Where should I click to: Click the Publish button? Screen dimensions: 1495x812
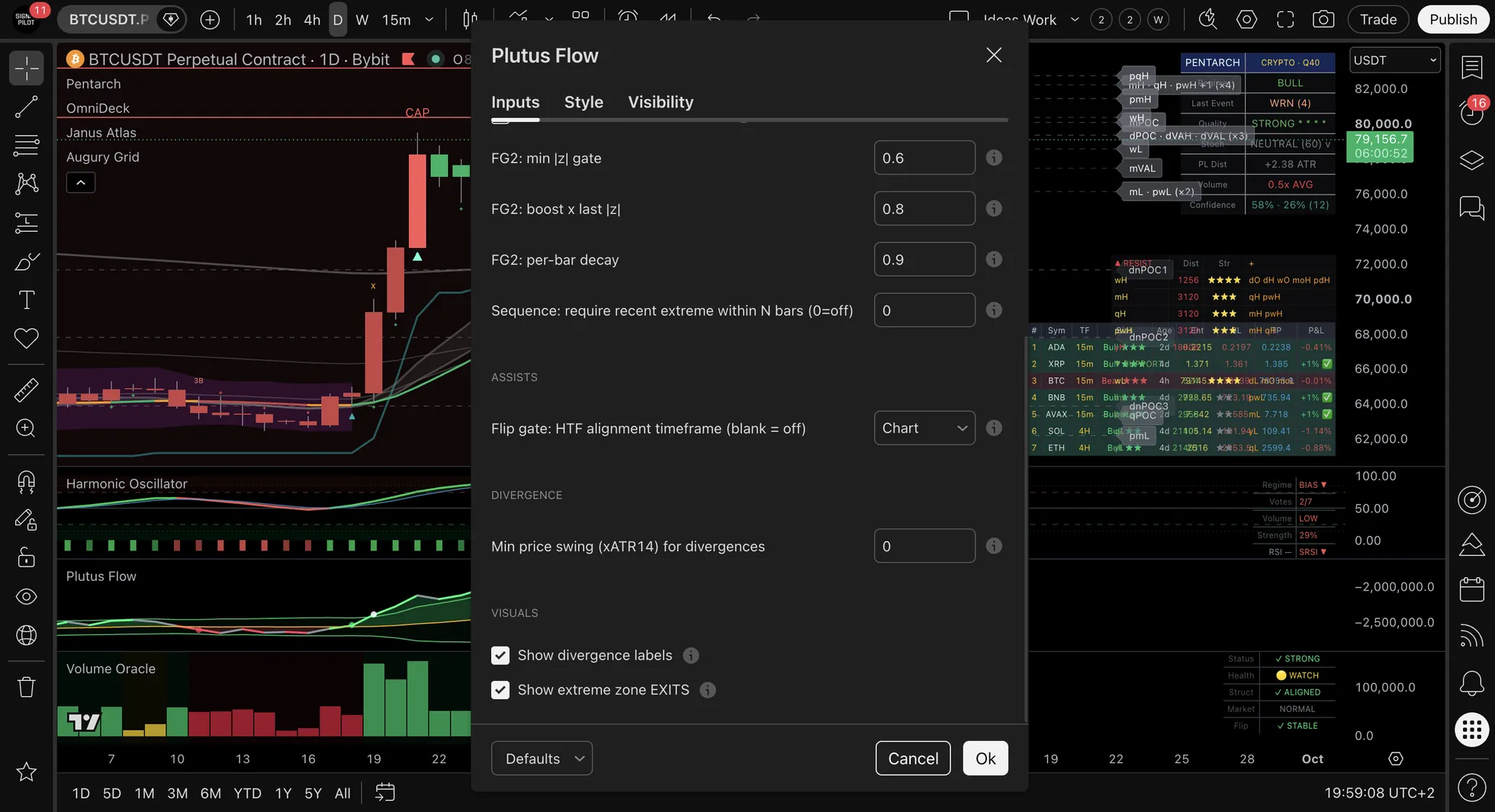[x=1453, y=20]
